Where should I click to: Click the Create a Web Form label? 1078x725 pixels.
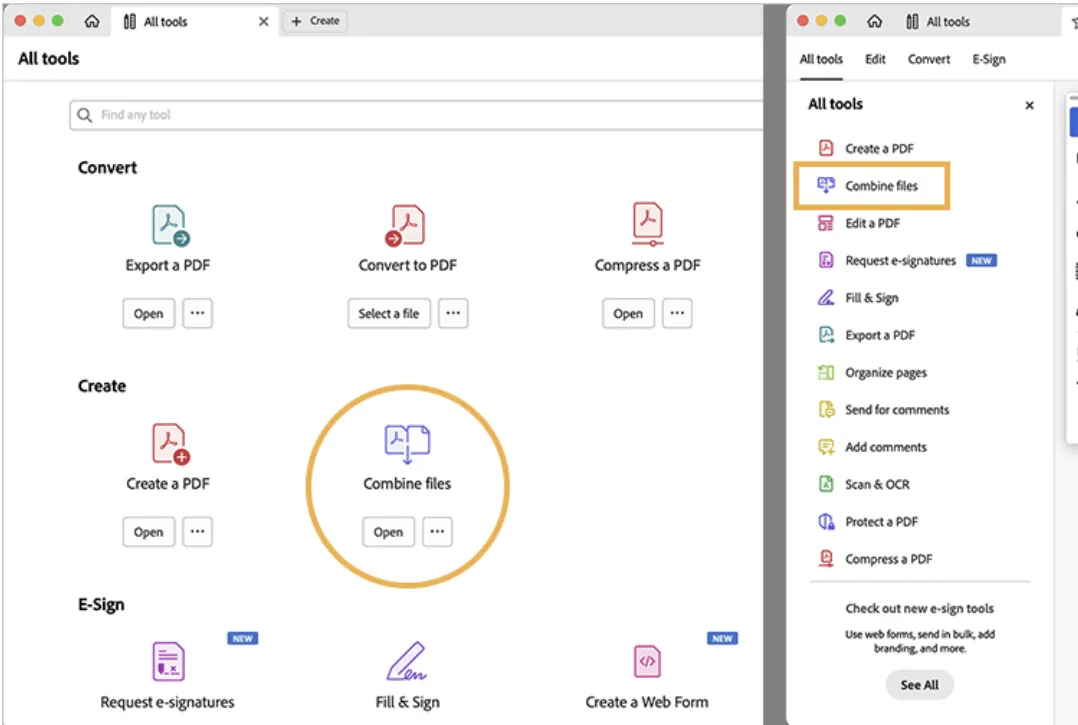[x=647, y=702]
